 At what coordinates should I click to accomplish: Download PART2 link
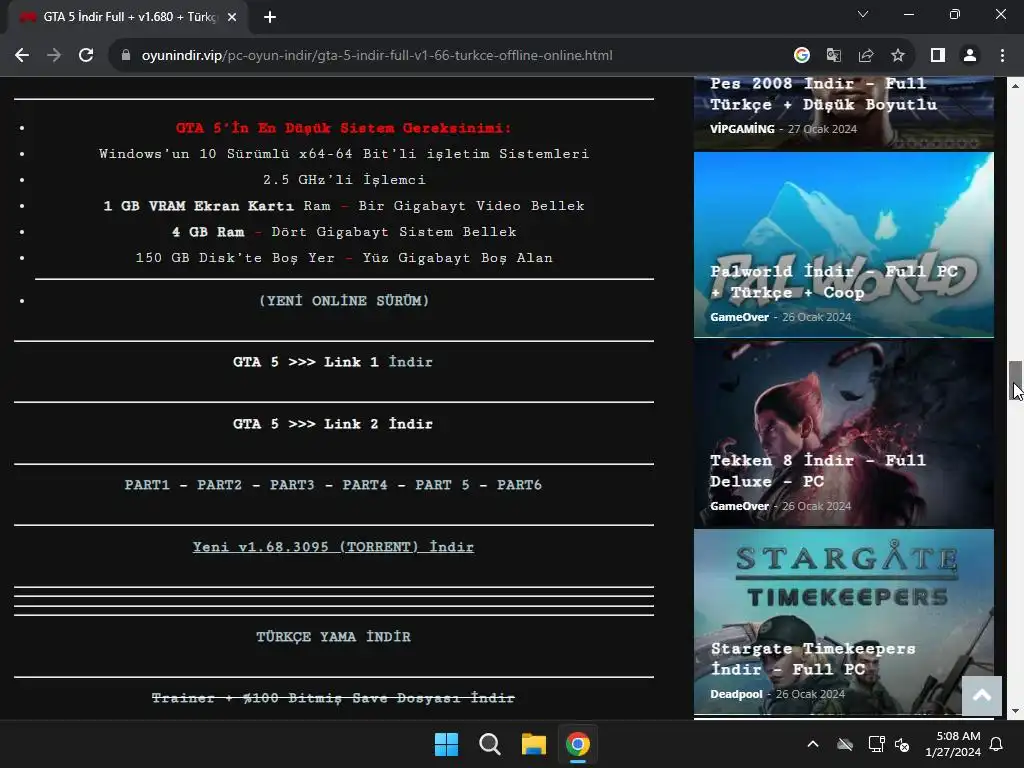tap(219, 485)
